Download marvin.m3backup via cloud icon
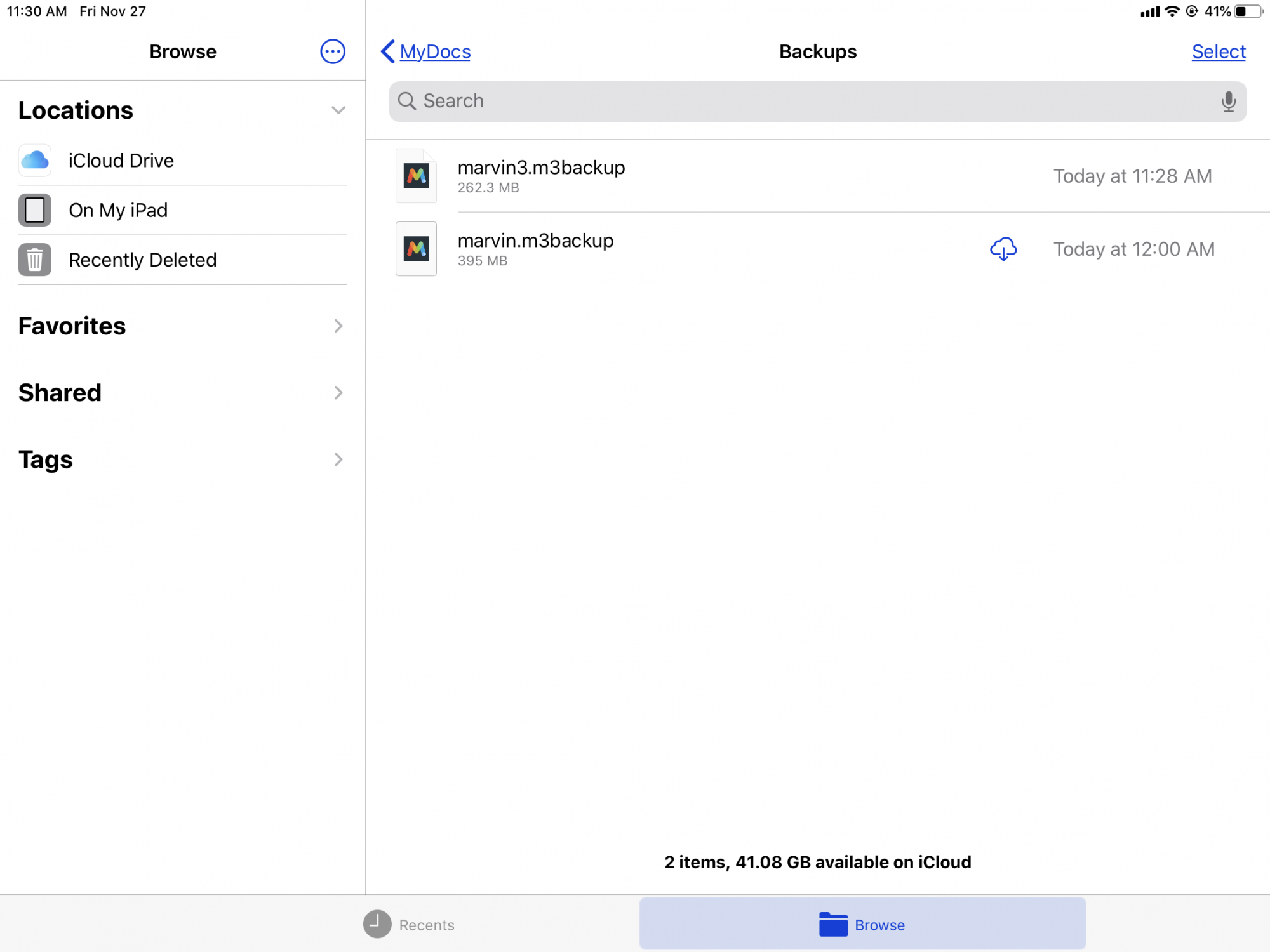Image resolution: width=1270 pixels, height=952 pixels. point(1003,249)
